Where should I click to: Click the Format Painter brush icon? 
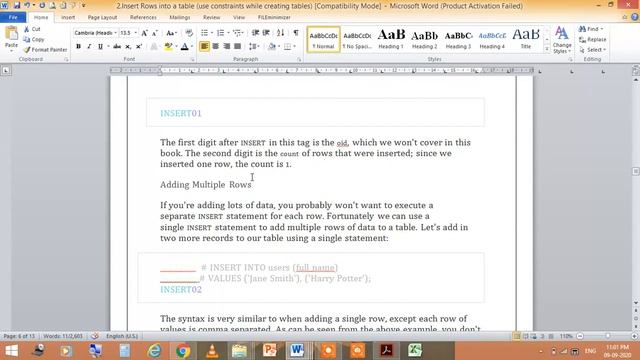[x=27, y=50]
